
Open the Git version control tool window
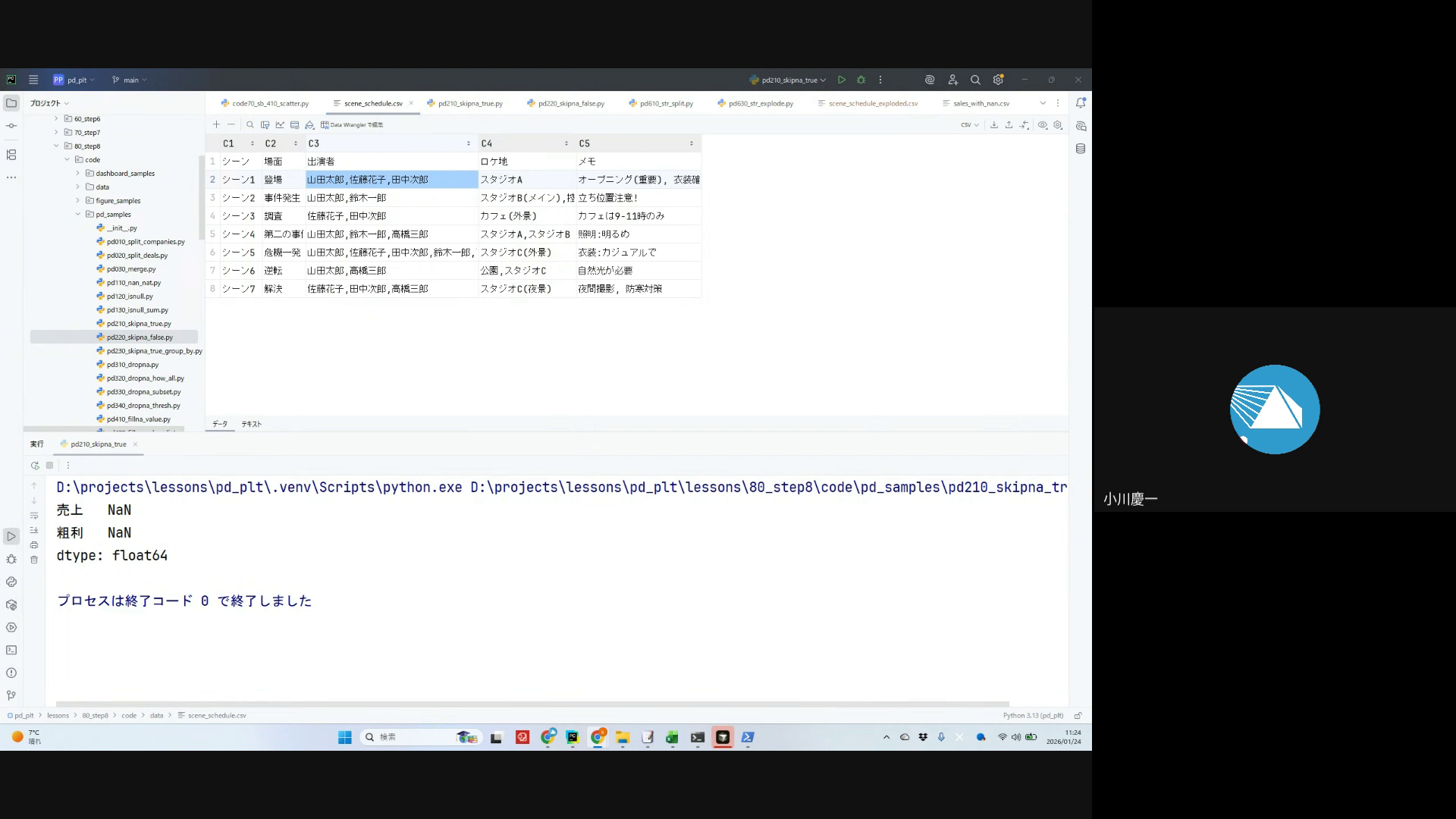click(11, 695)
